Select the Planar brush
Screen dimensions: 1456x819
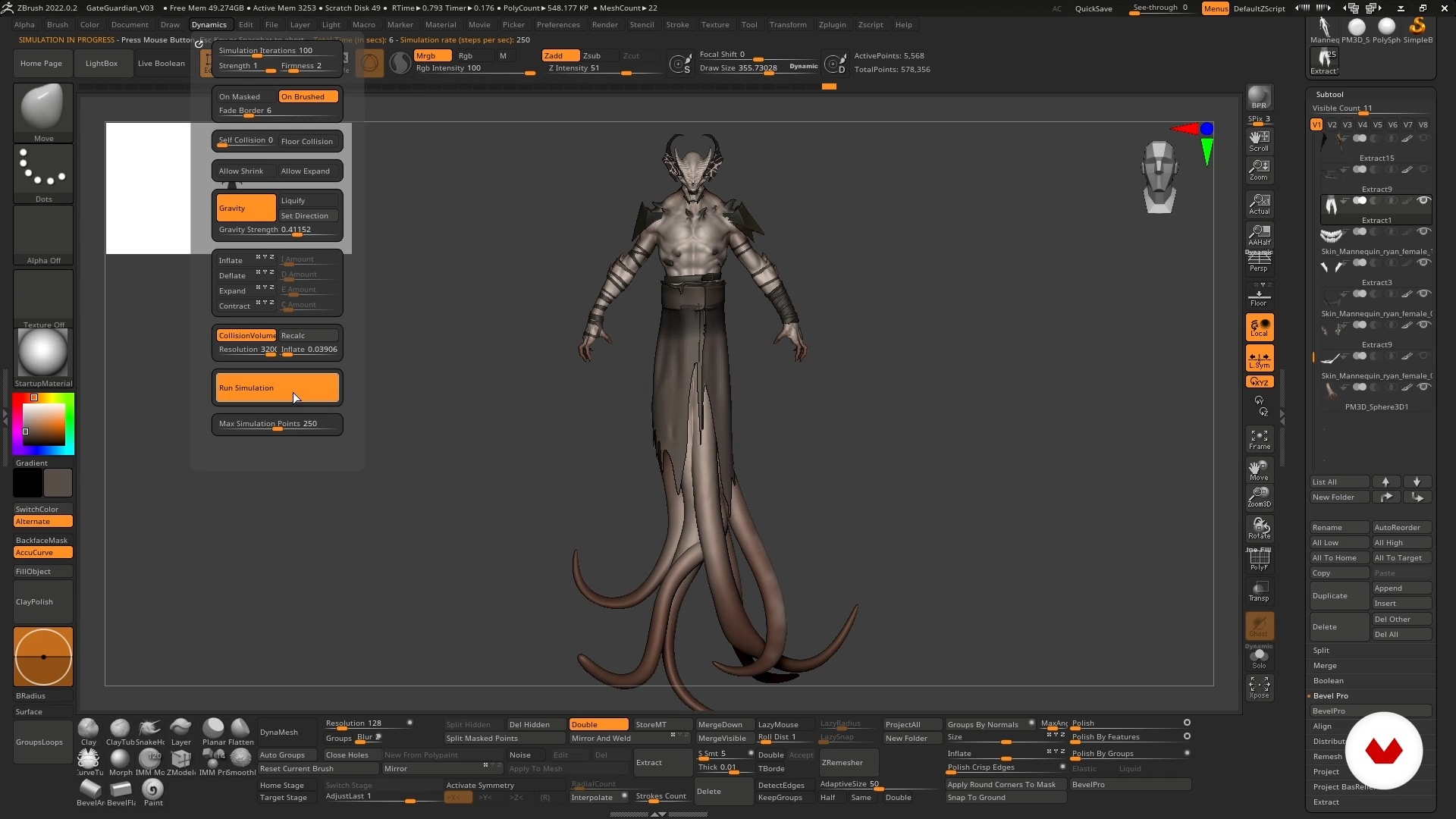click(x=213, y=732)
